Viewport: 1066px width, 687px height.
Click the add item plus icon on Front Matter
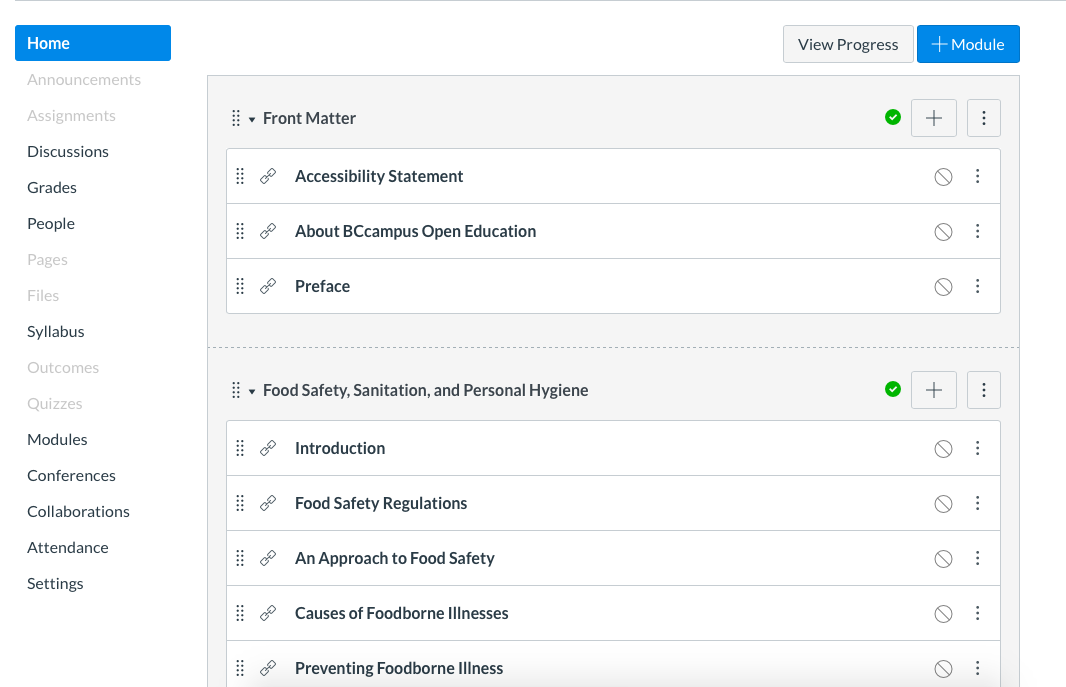(933, 117)
